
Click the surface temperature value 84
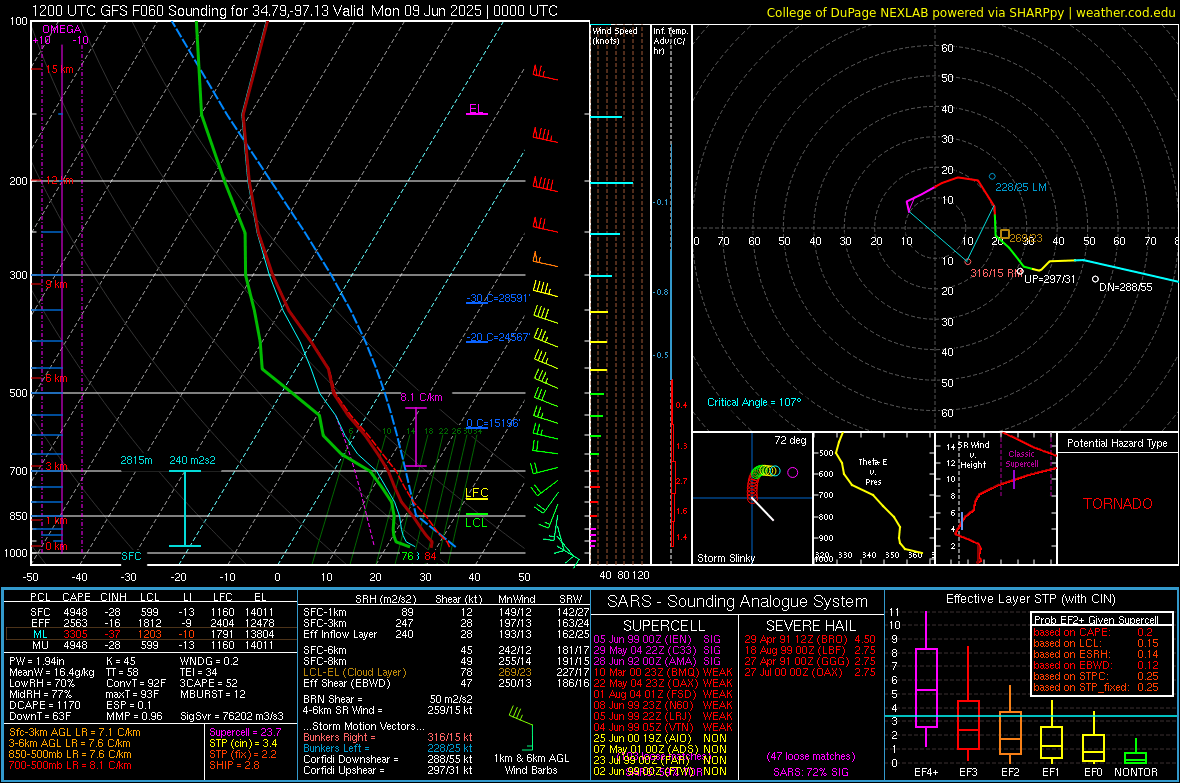coord(430,556)
